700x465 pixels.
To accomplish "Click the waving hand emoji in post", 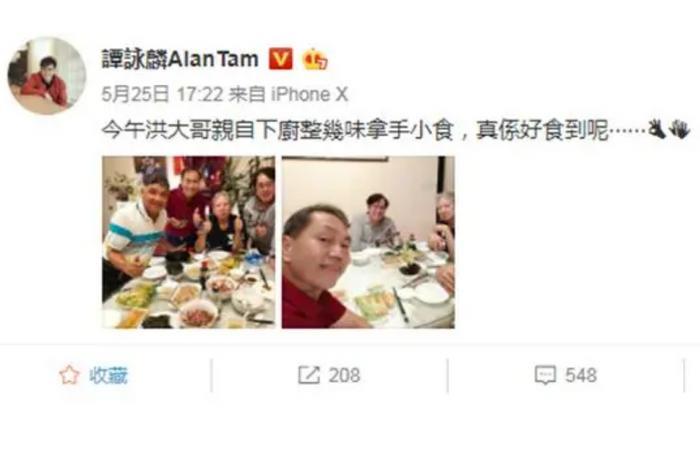I will 680,129.
